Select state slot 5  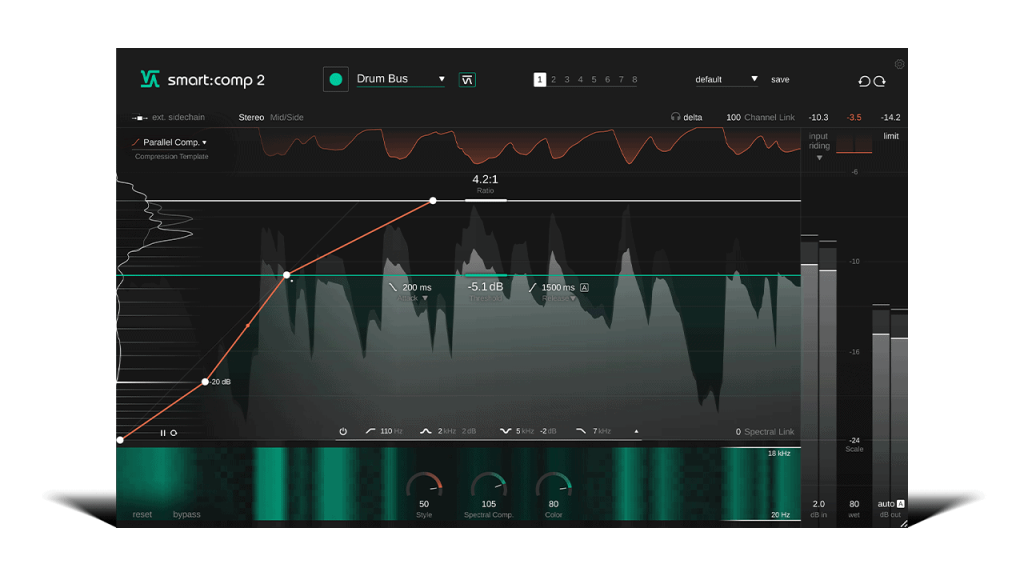click(x=594, y=80)
